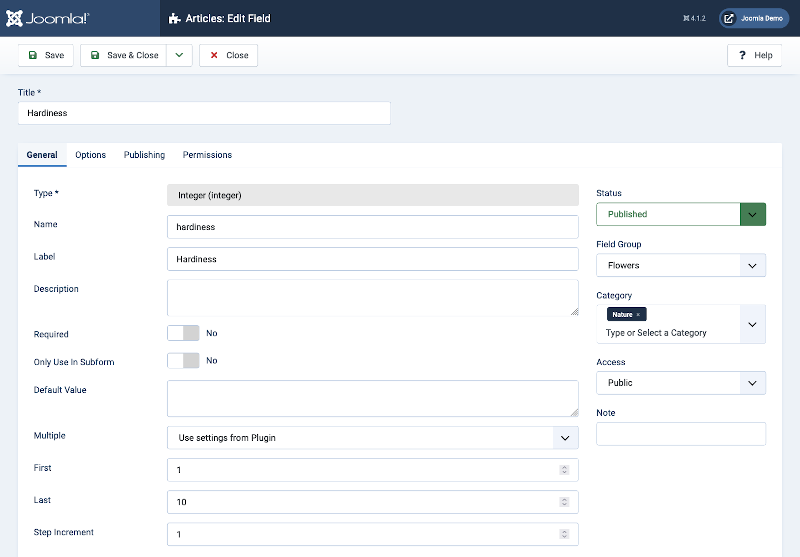This screenshot has height=557, width=800.
Task: Click the puzzle icon beside Articles: Edit Field
Action: coord(174,19)
